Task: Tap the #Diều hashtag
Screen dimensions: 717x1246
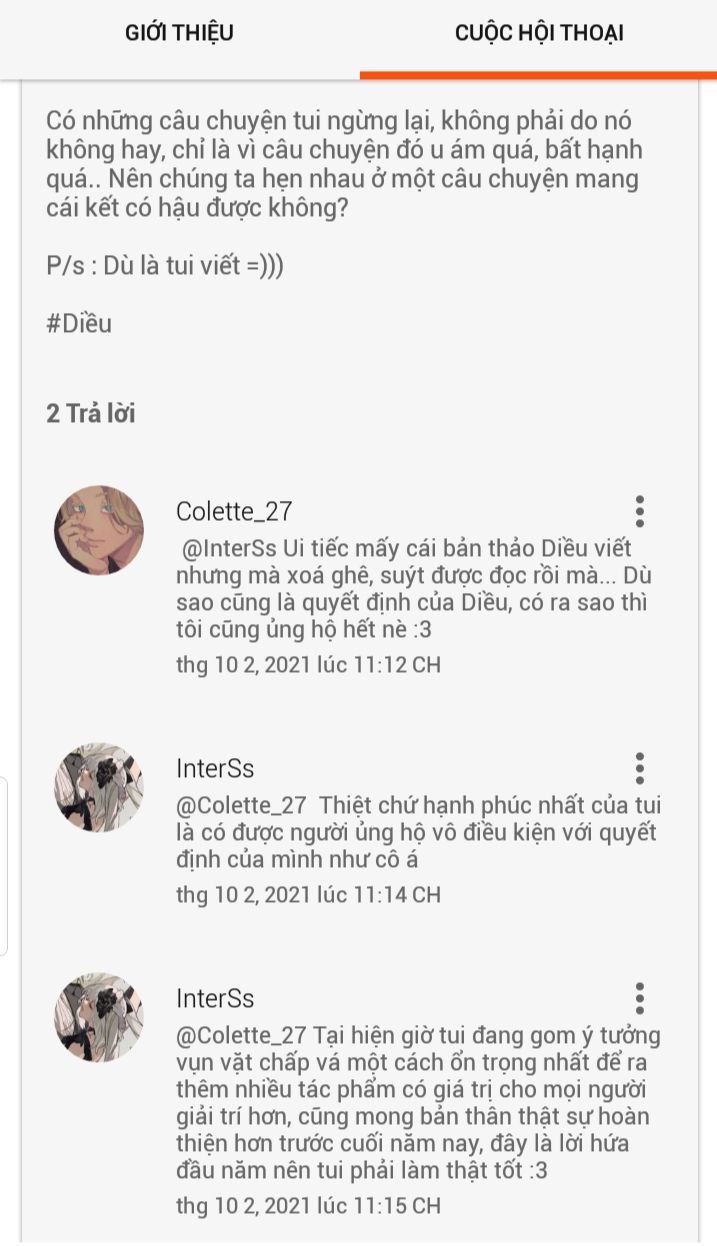Action: [x=79, y=324]
